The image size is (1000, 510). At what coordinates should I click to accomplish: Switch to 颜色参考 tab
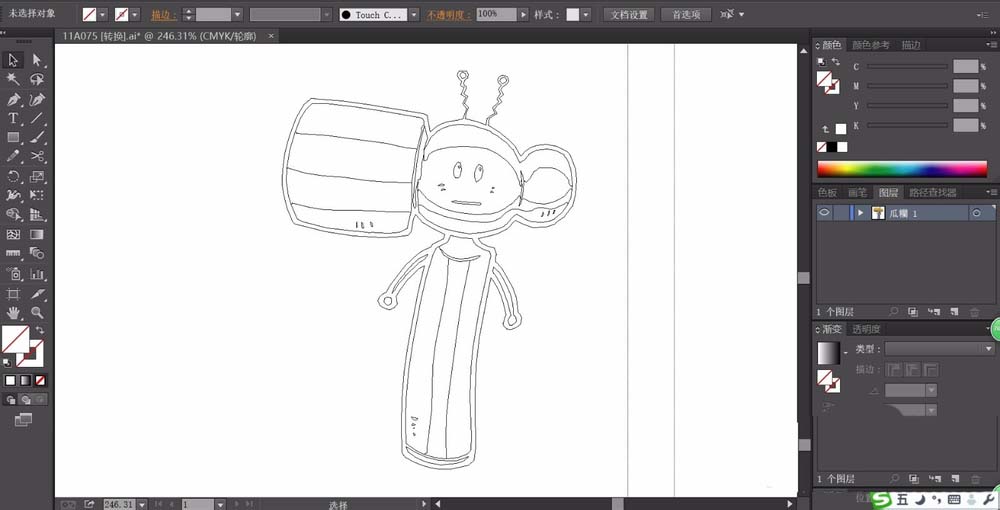(871, 45)
